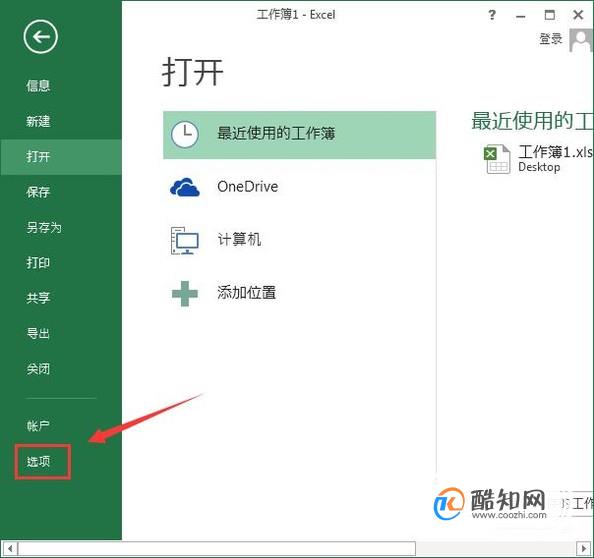Click the user avatar picture icon
The width and height of the screenshot is (594, 558).
pos(581,40)
